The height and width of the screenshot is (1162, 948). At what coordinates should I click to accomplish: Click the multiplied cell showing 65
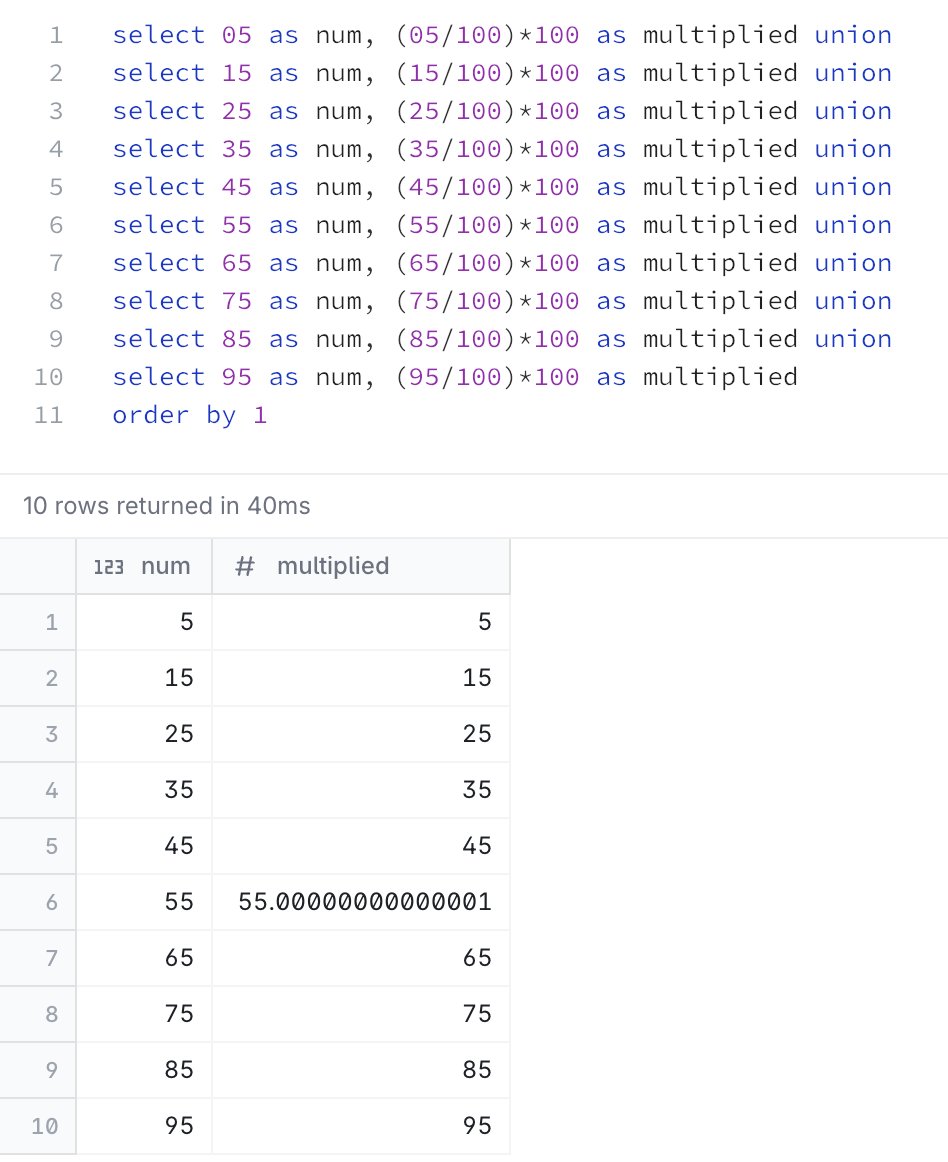(x=361, y=957)
